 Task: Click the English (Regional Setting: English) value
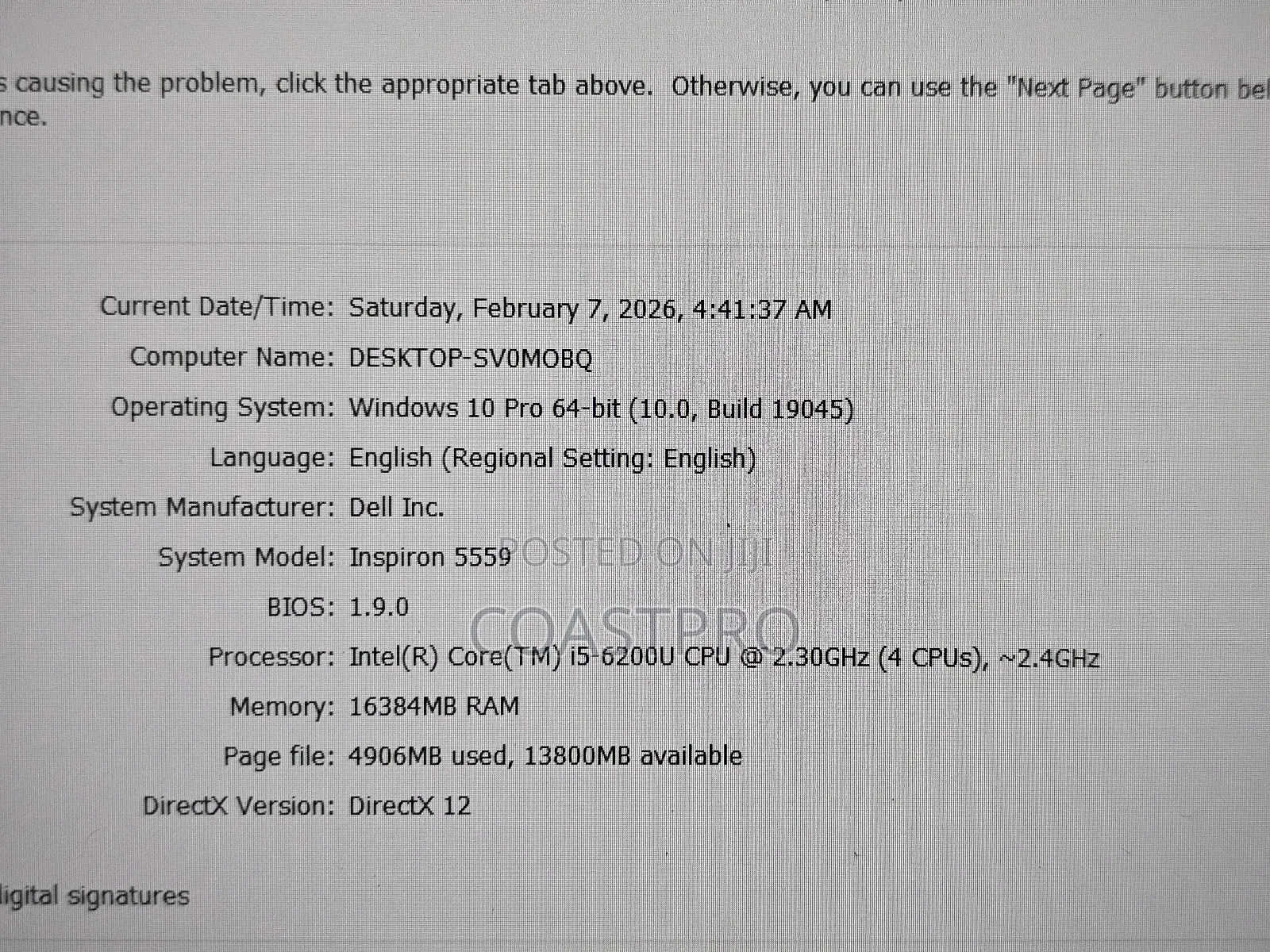[552, 459]
